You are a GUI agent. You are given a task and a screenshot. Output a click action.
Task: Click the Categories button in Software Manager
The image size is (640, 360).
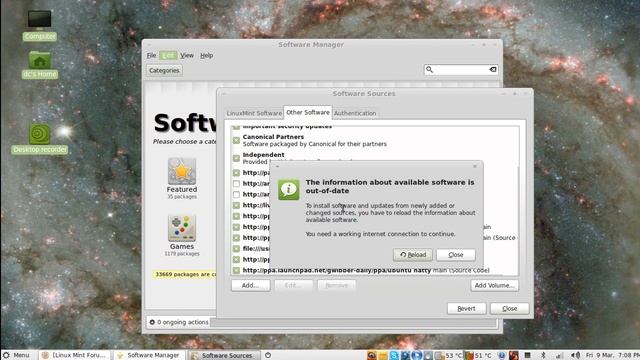coord(164,70)
